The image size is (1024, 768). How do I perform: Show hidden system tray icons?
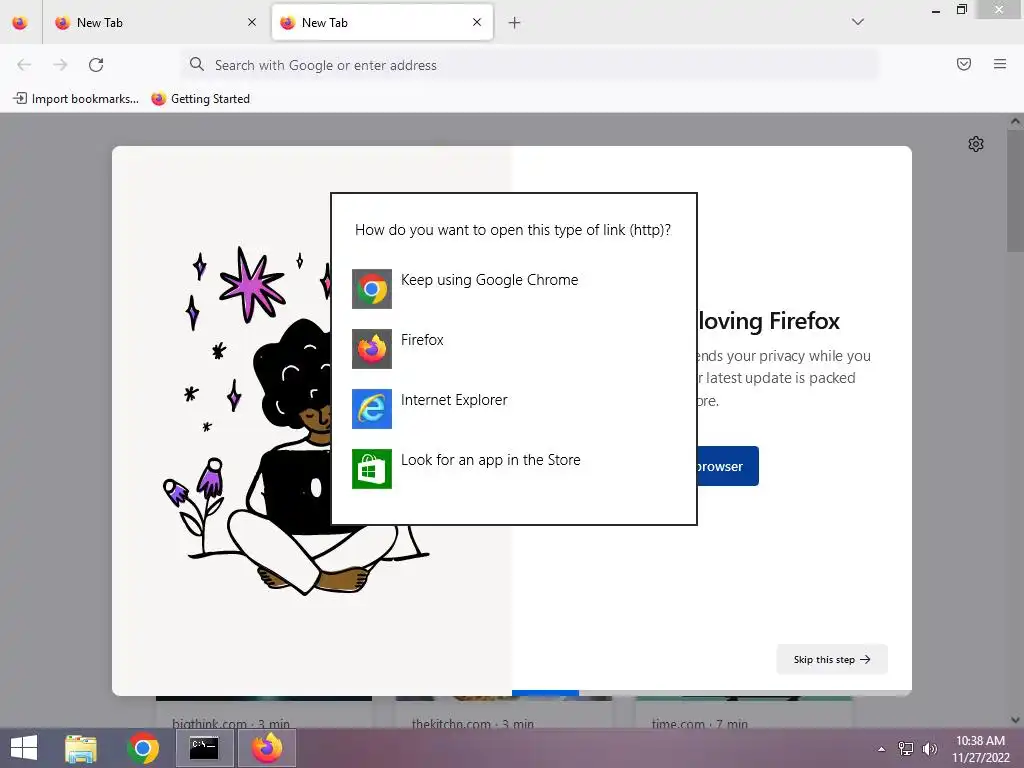click(882, 749)
